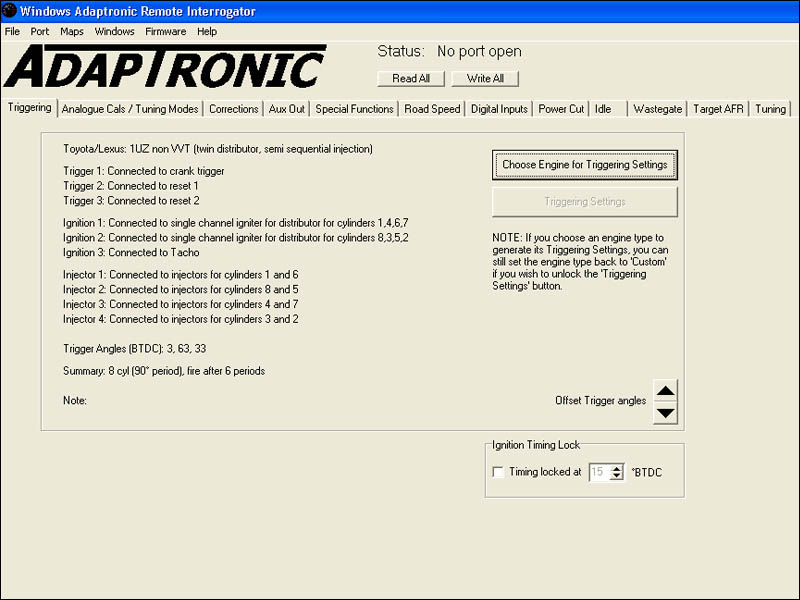Open the Road Speed tab
The image size is (800, 600).
[x=432, y=109]
